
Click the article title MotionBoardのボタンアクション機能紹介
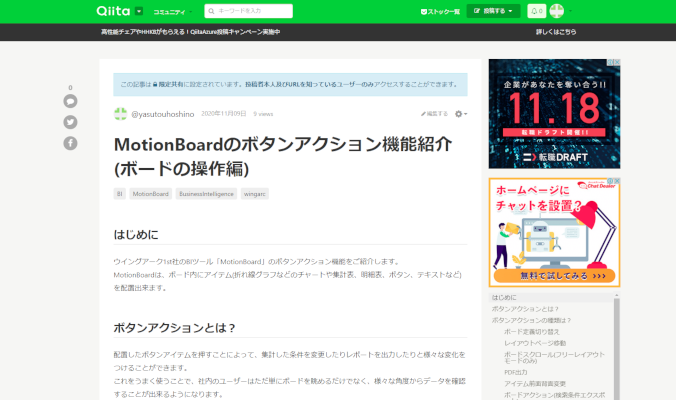tap(283, 156)
